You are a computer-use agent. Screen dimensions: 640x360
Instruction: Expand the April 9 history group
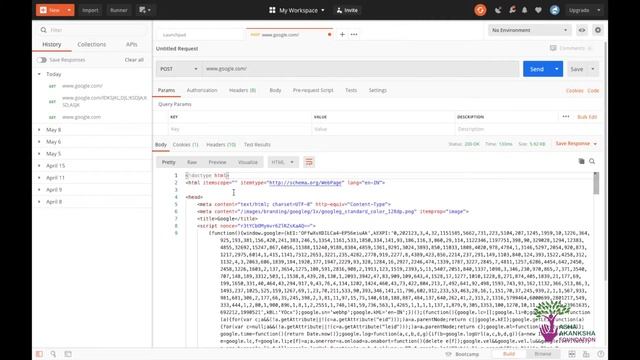point(39,190)
